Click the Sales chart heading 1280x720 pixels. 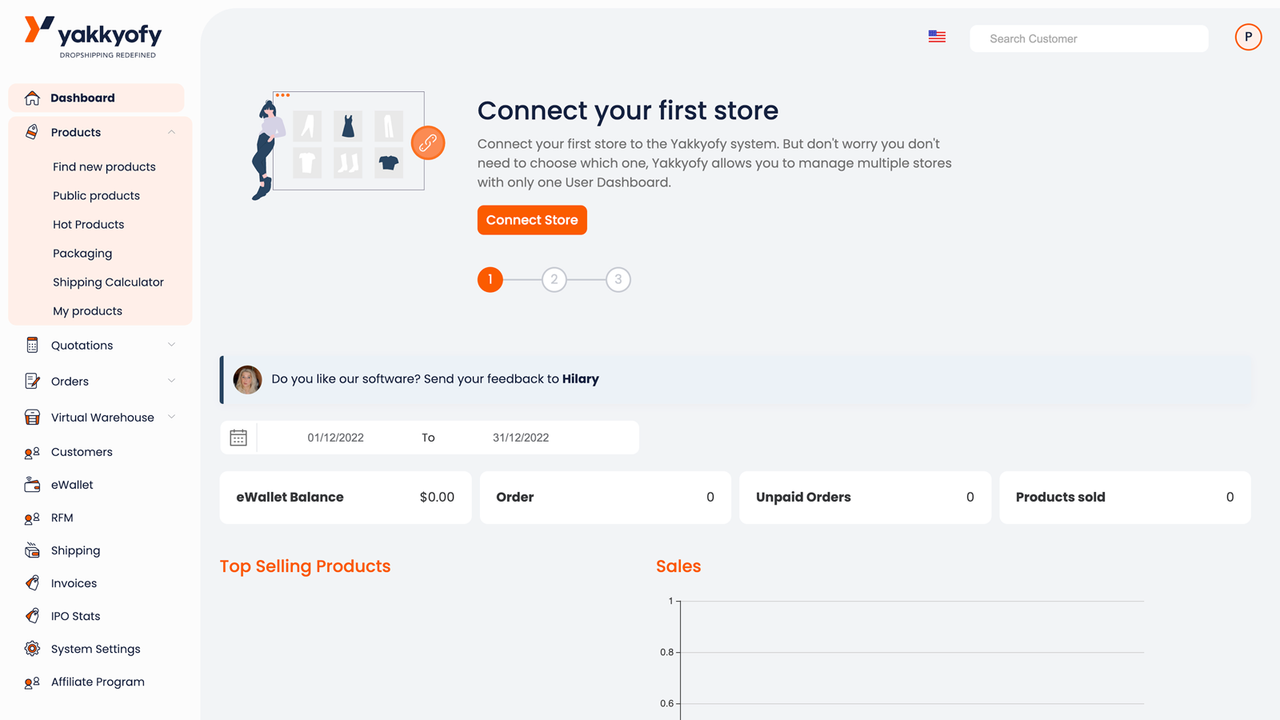pyautogui.click(x=678, y=566)
